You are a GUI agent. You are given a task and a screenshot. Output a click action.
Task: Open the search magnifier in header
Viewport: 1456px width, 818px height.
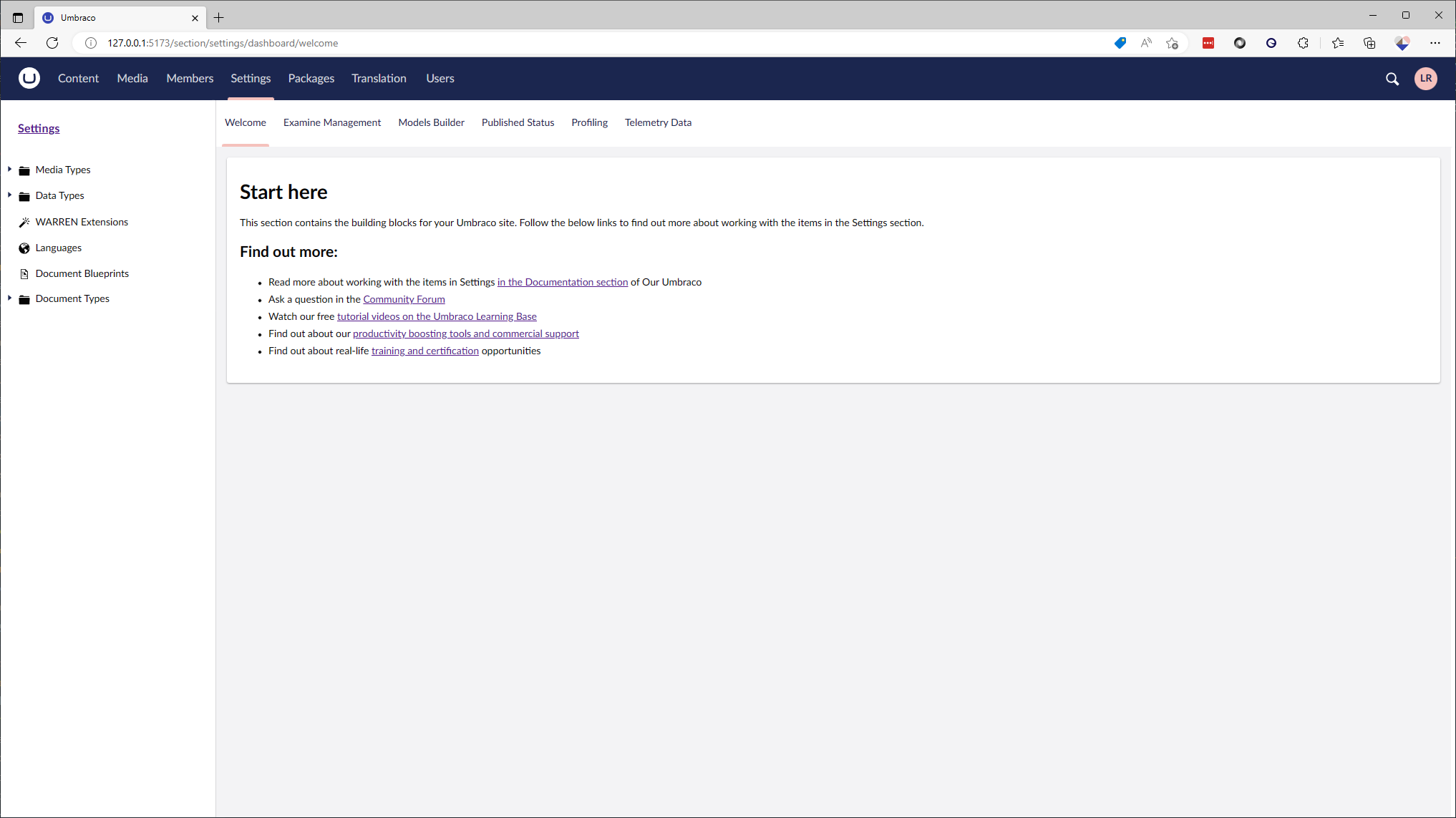pyautogui.click(x=1392, y=79)
